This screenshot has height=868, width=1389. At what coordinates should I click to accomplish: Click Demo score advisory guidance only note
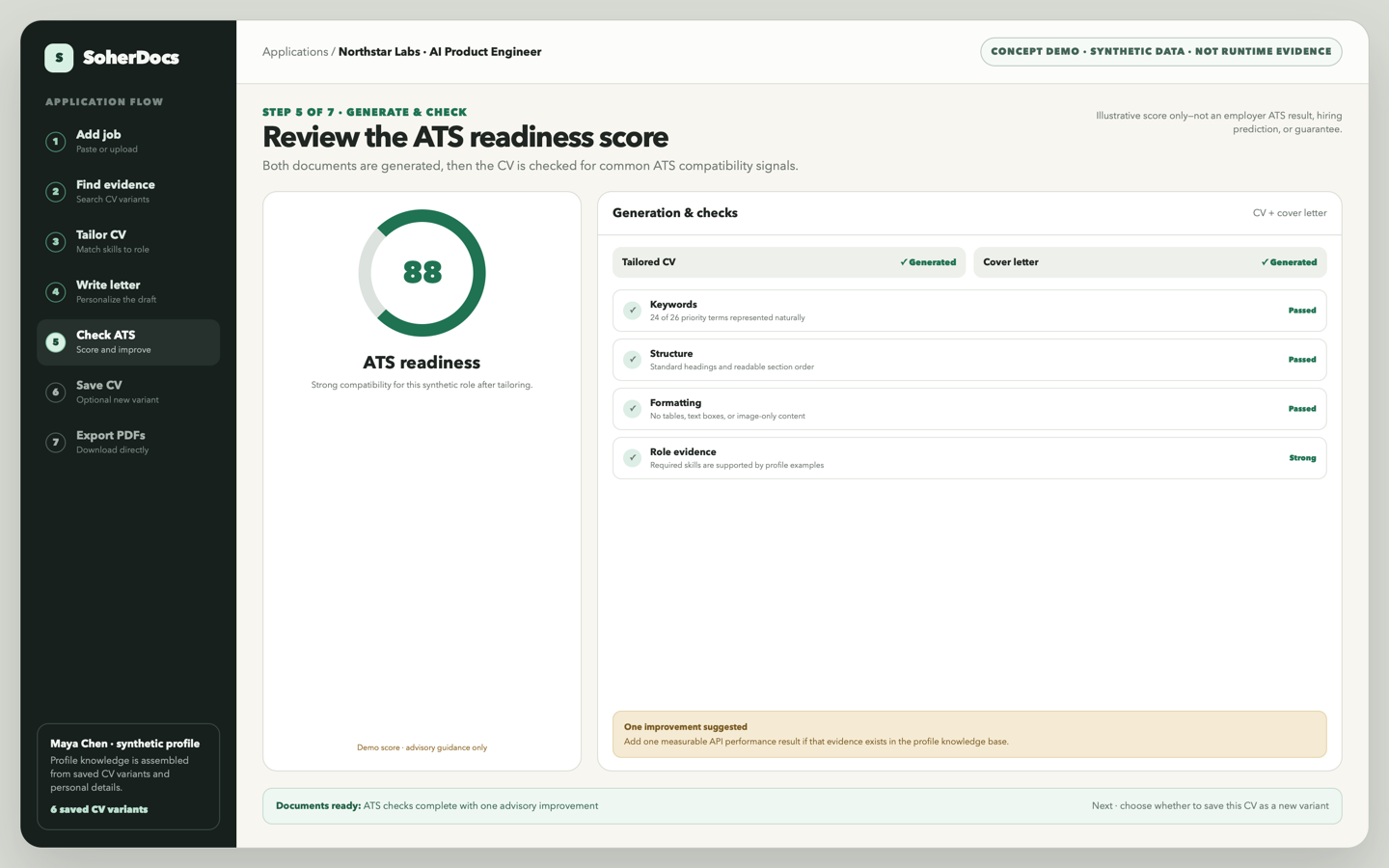pyautogui.click(x=422, y=747)
